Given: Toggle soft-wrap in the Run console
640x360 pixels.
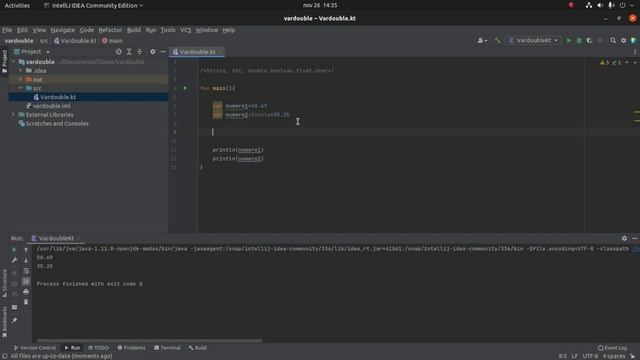Looking at the screenshot, I should coord(26,271).
